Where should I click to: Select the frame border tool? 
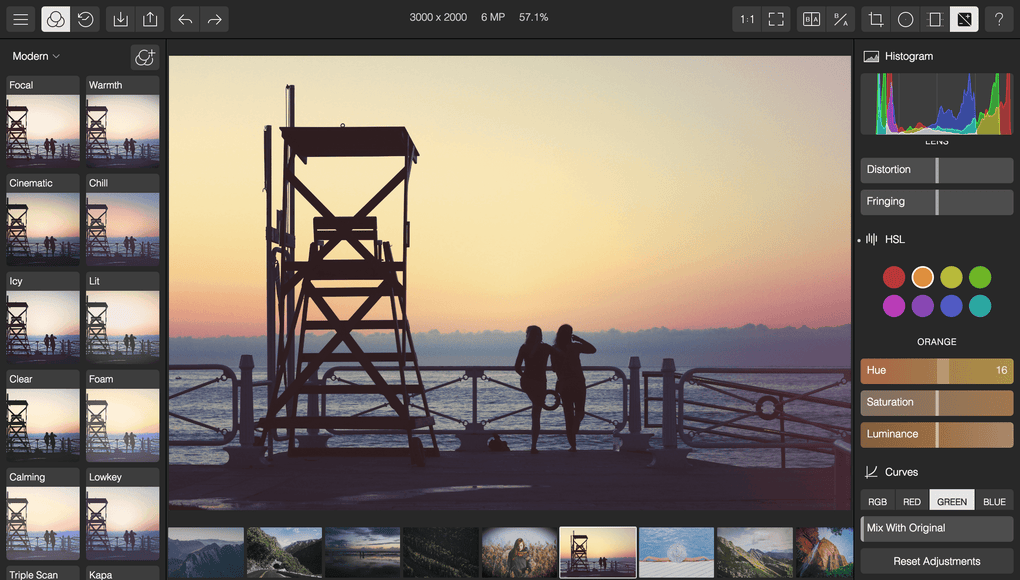[x=935, y=19]
